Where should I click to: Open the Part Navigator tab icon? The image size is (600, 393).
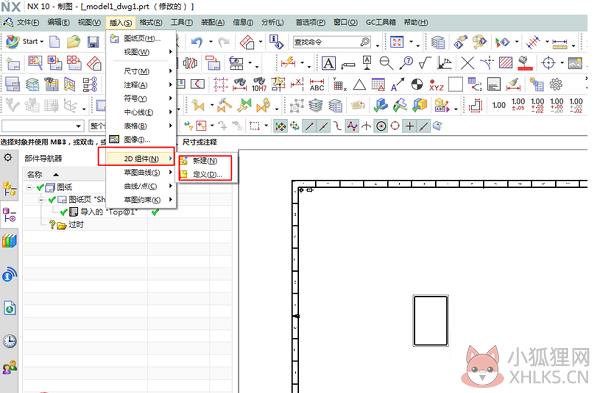9,216
